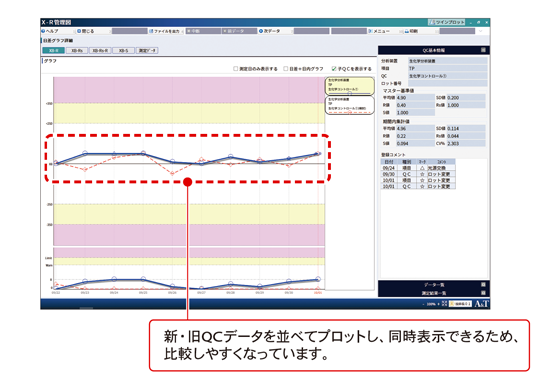Click the 日差グラフ詳細 section heading
The width and height of the screenshot is (551, 383).
point(58,41)
